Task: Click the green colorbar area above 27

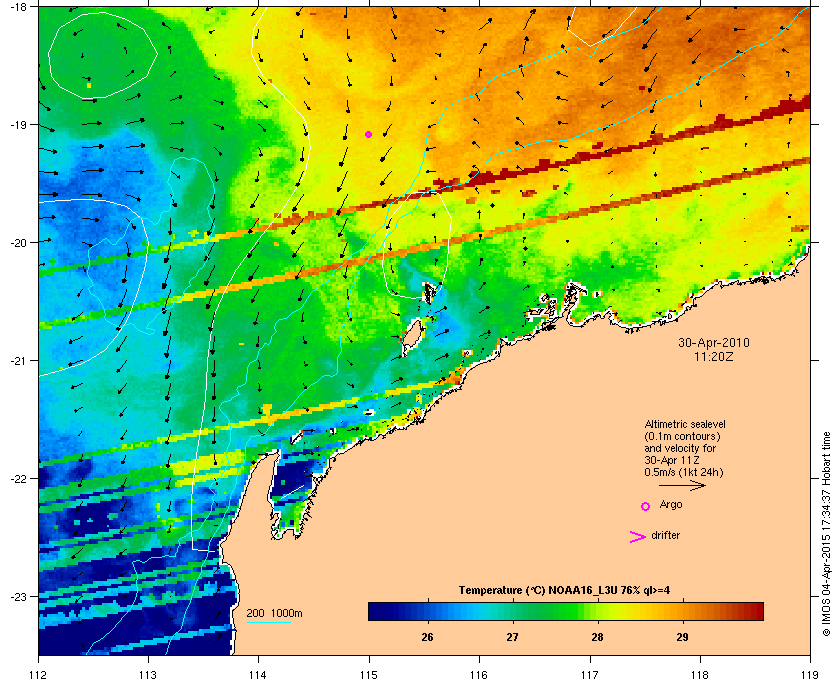Action: (513, 611)
